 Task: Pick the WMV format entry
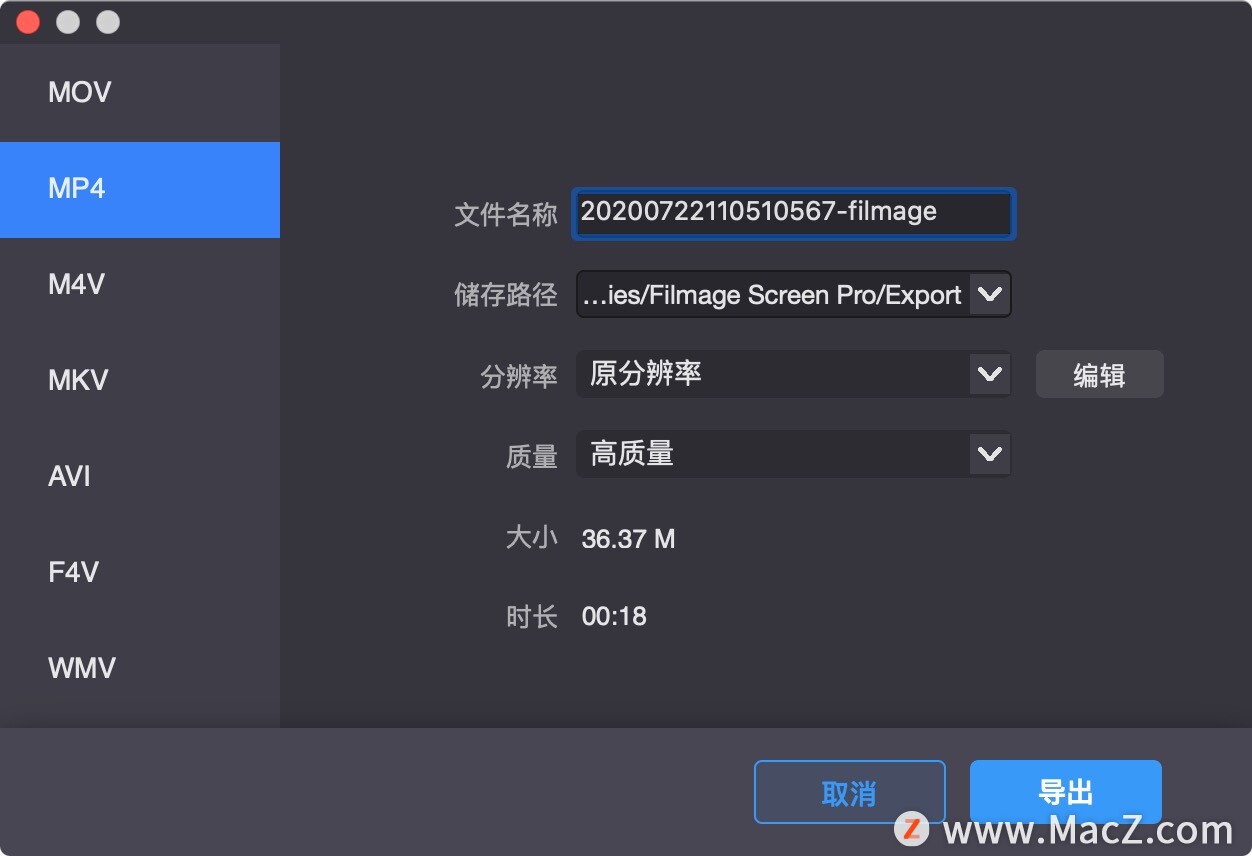tap(140, 669)
